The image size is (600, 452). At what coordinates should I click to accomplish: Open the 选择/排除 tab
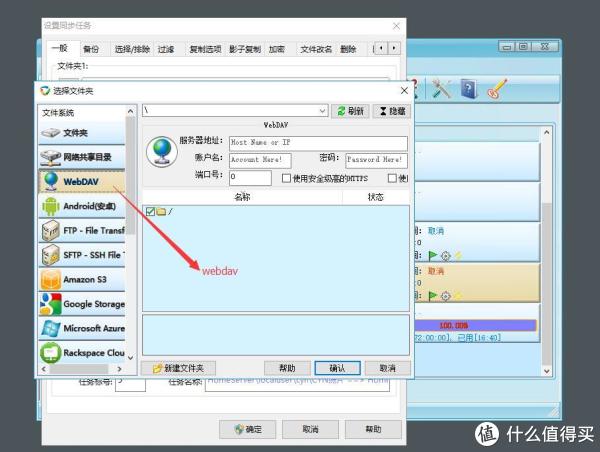click(x=132, y=49)
